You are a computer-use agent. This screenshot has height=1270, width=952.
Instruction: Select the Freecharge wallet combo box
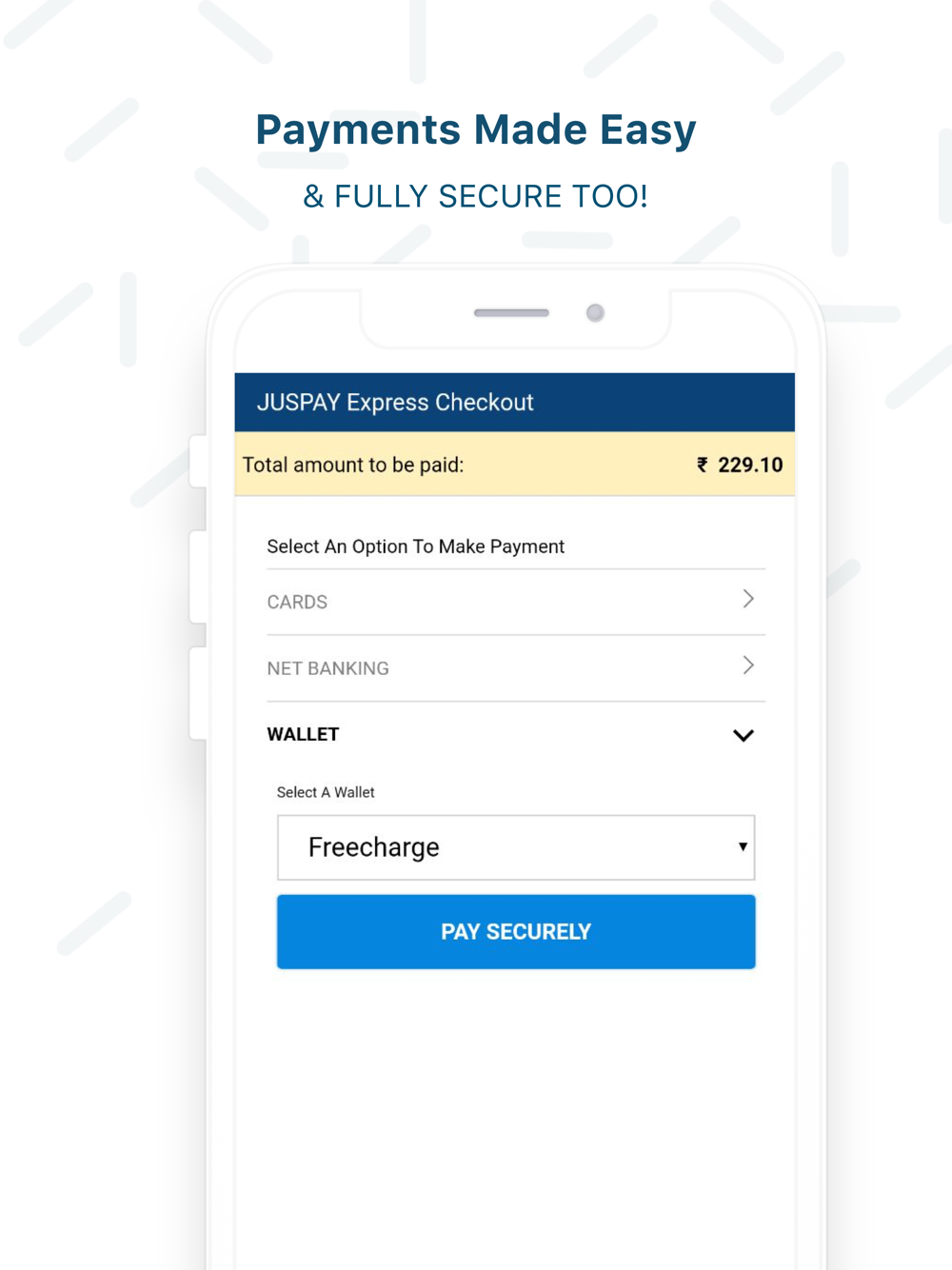point(516,847)
